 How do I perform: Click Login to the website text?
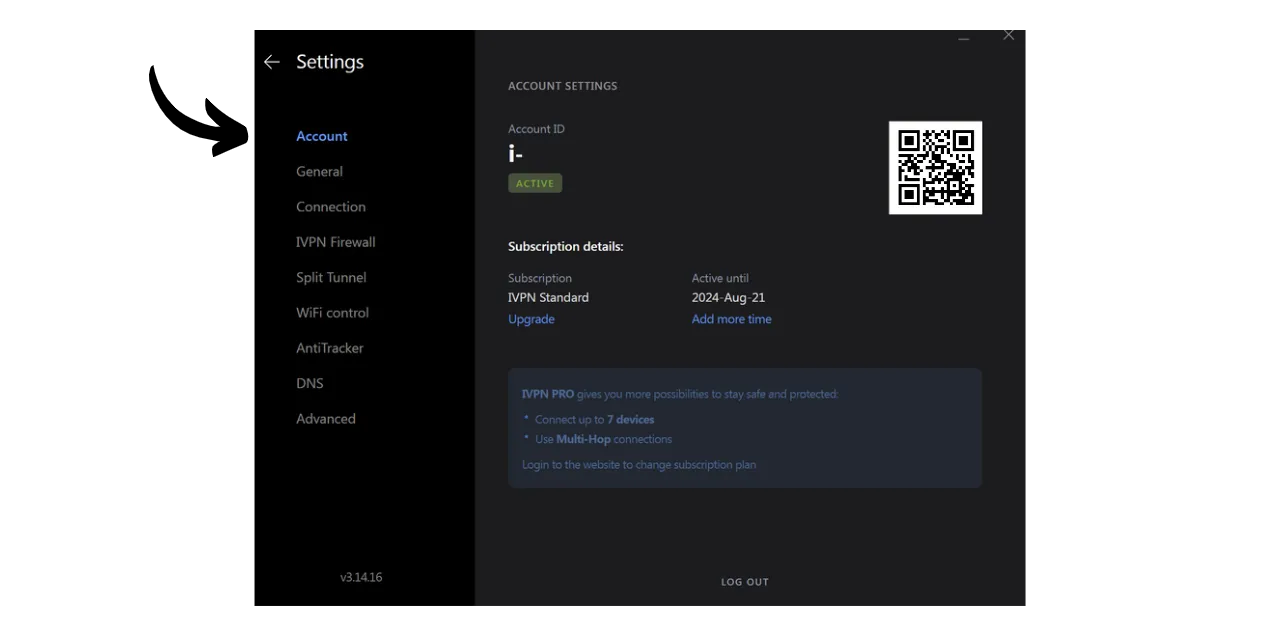(x=639, y=465)
